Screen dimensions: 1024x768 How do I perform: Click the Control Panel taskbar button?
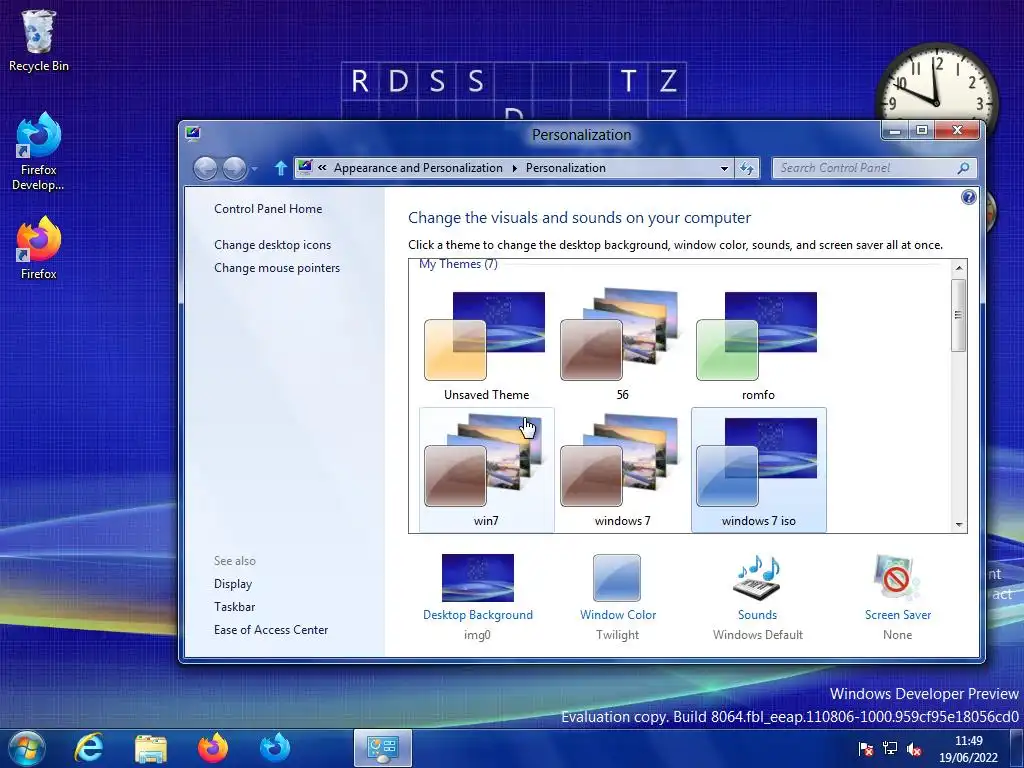pyautogui.click(x=383, y=748)
